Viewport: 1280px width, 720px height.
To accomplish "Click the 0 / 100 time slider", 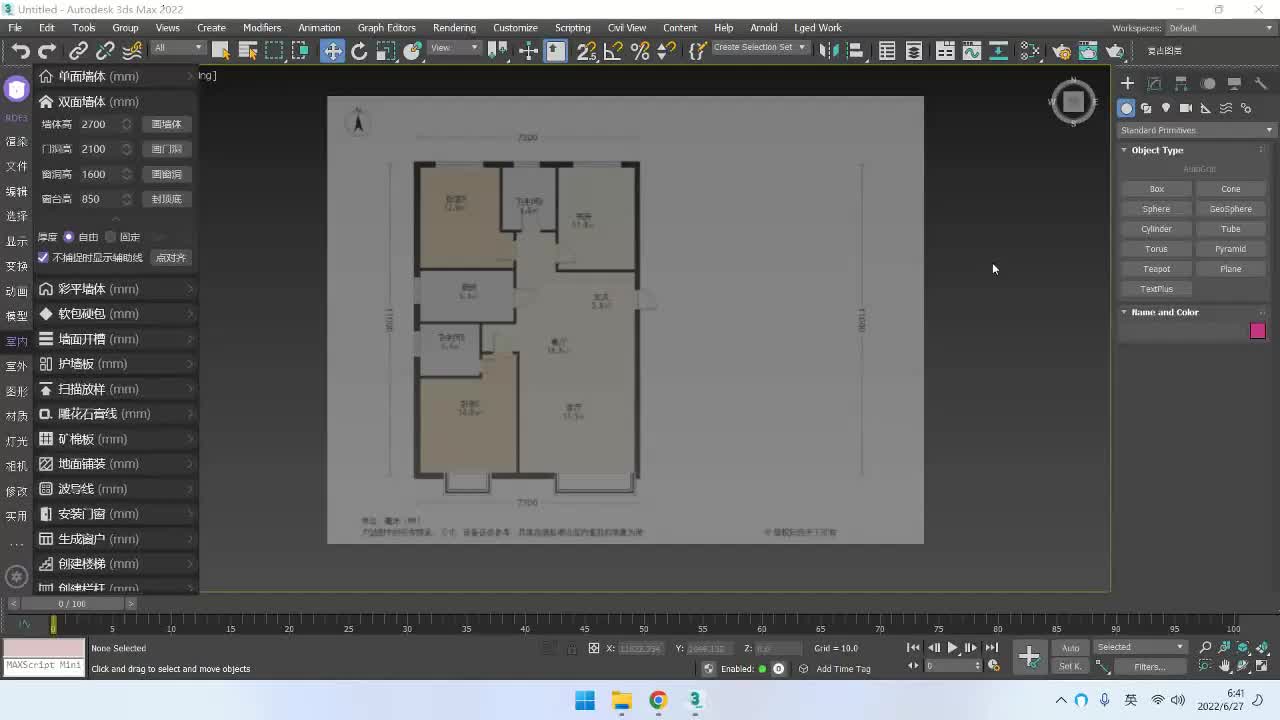I will (72, 604).
